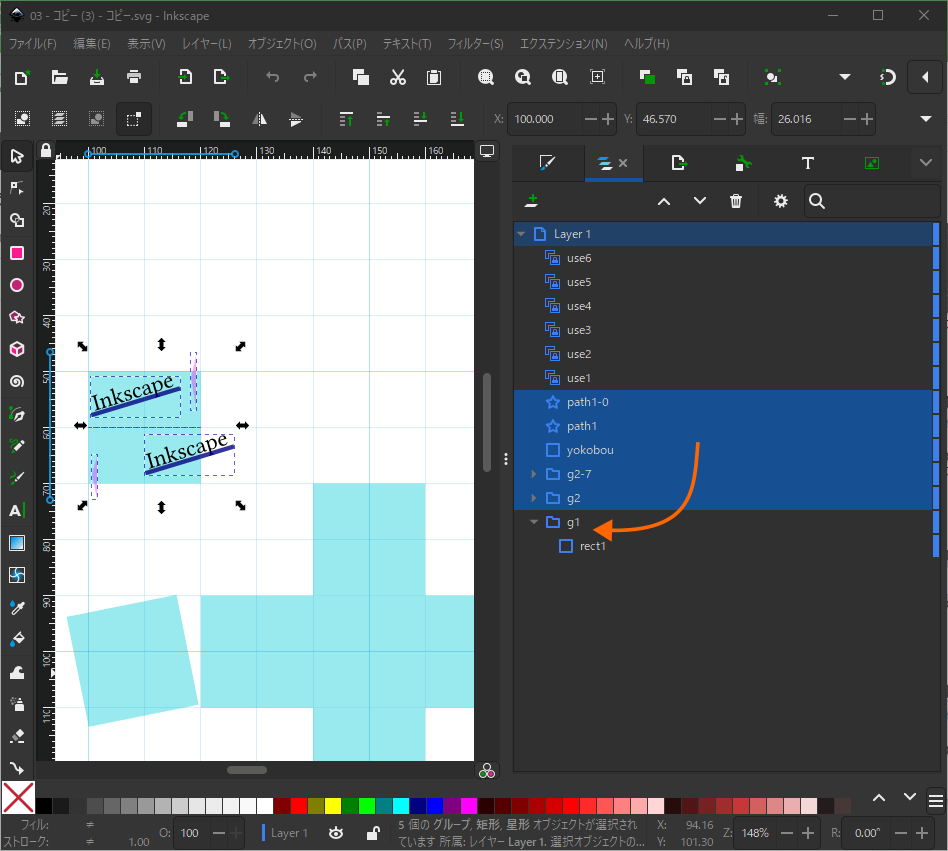This screenshot has height=851, width=948.
Task: Move layer up with arrow button
Action: coord(664,201)
